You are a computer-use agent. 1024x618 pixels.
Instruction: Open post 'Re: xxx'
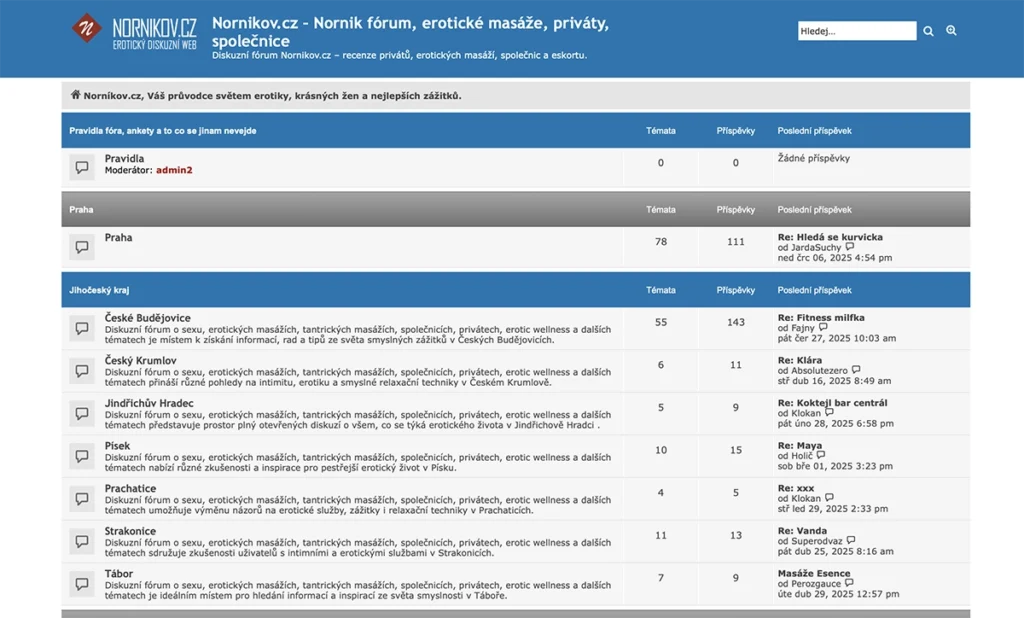coord(796,488)
